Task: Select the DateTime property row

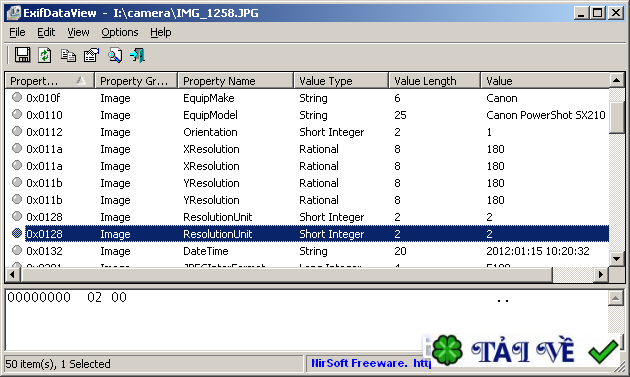Action: 307,251
